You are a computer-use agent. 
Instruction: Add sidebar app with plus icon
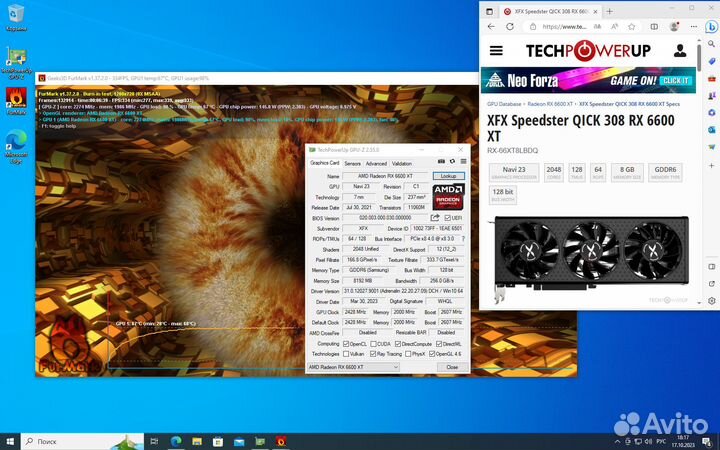click(x=711, y=165)
